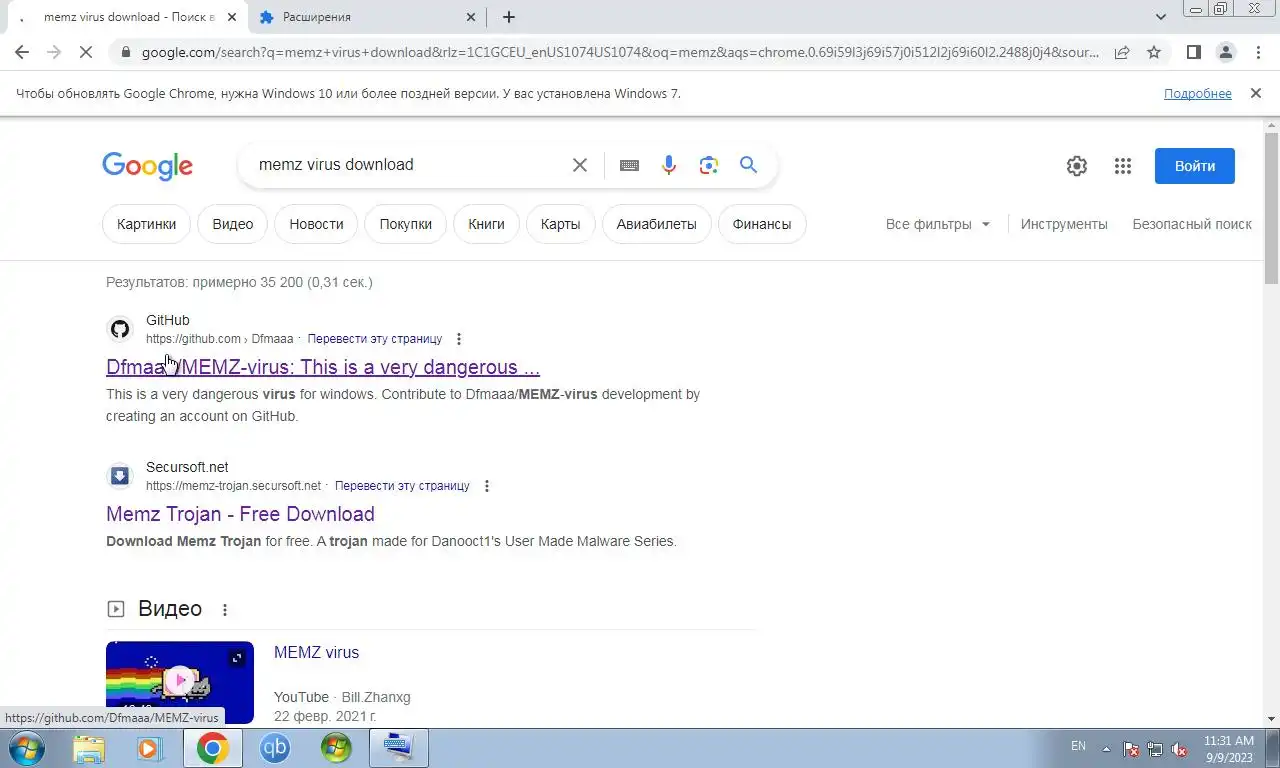
Task: Translate the Securosoft.net result page
Action: click(402, 486)
